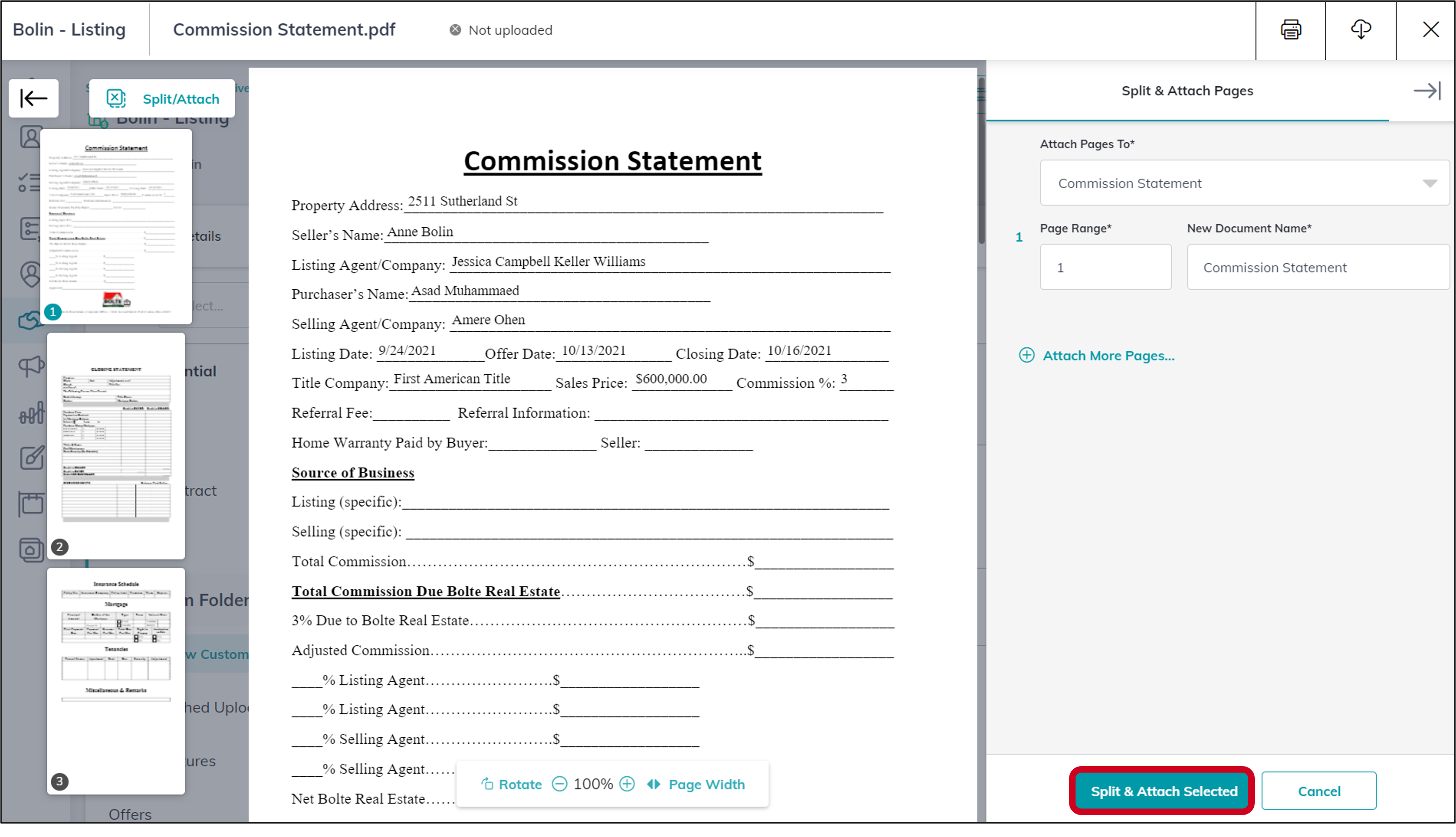Click the Not uploaded status indicator
Viewport: 1456px width, 837px height.
[x=501, y=30]
